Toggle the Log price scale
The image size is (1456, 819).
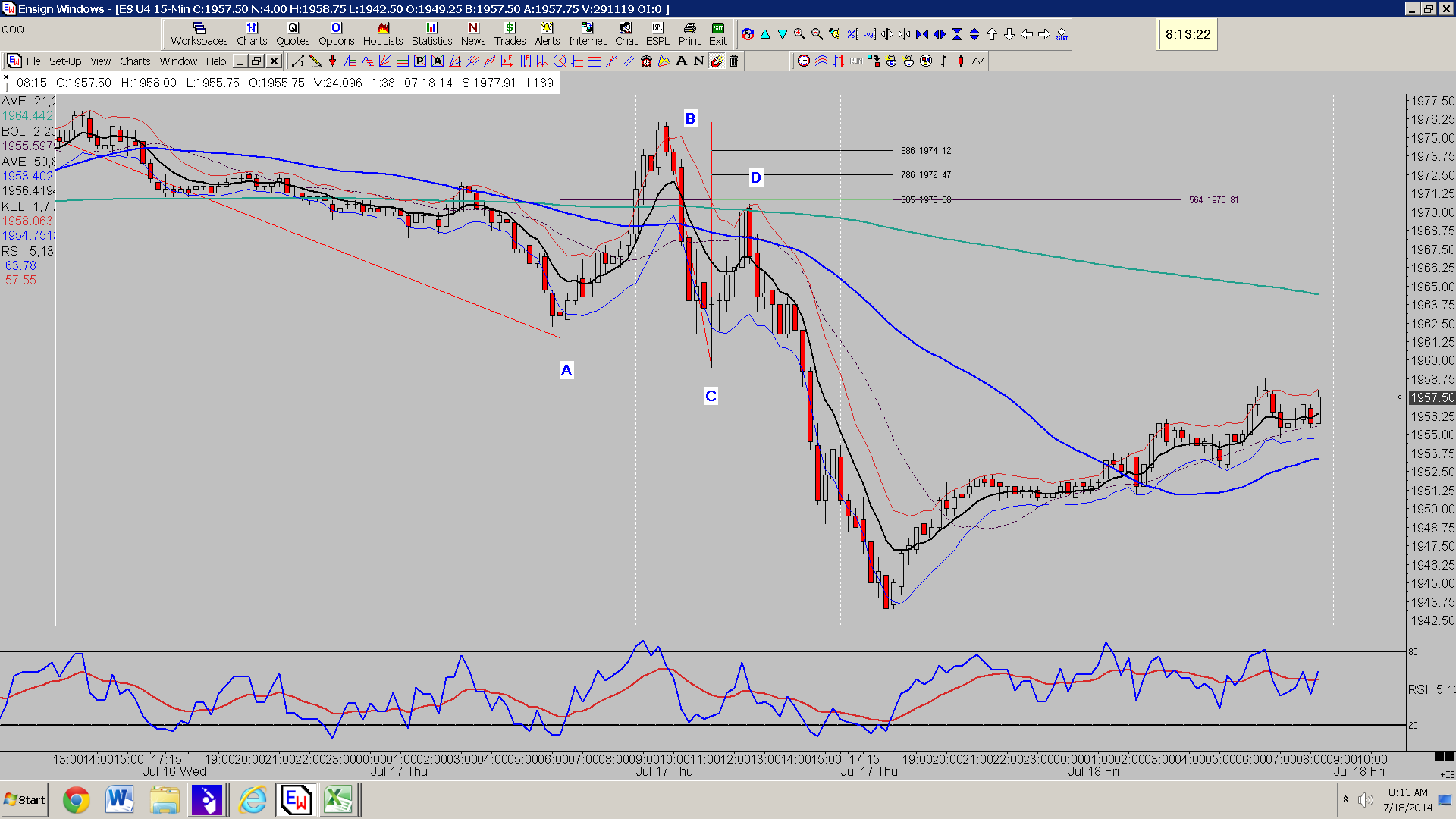point(869,34)
